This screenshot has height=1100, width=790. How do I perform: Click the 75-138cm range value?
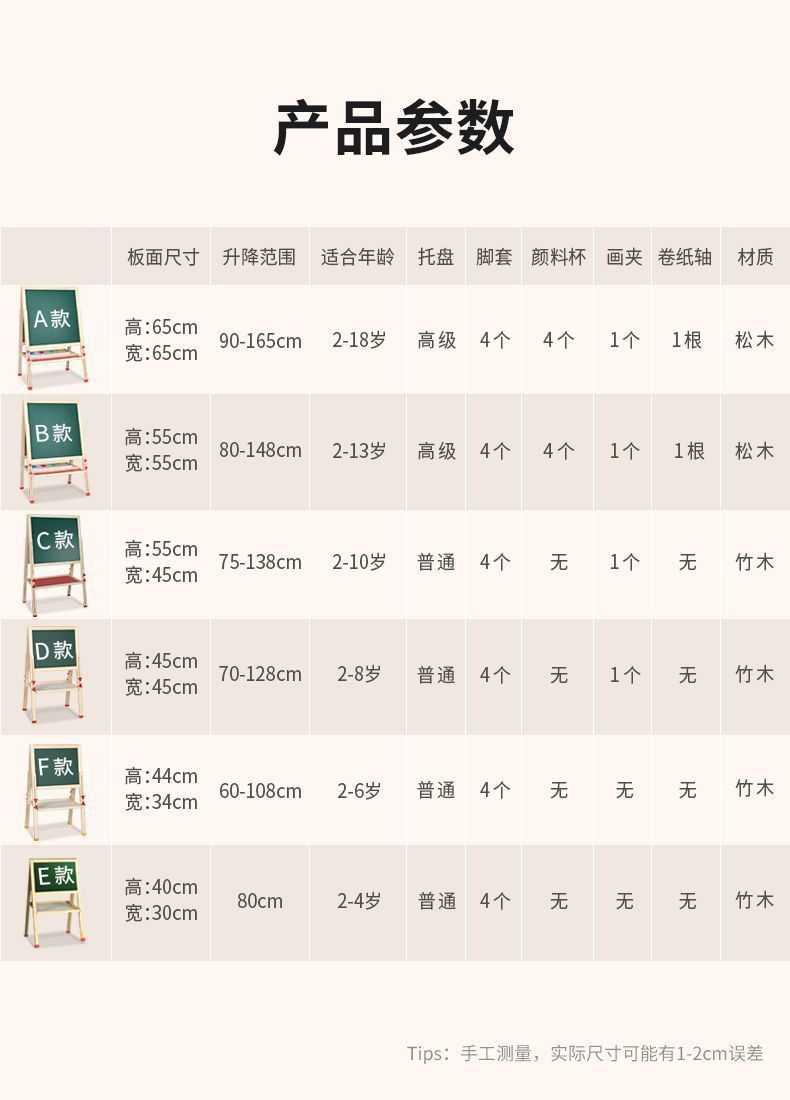coord(260,562)
